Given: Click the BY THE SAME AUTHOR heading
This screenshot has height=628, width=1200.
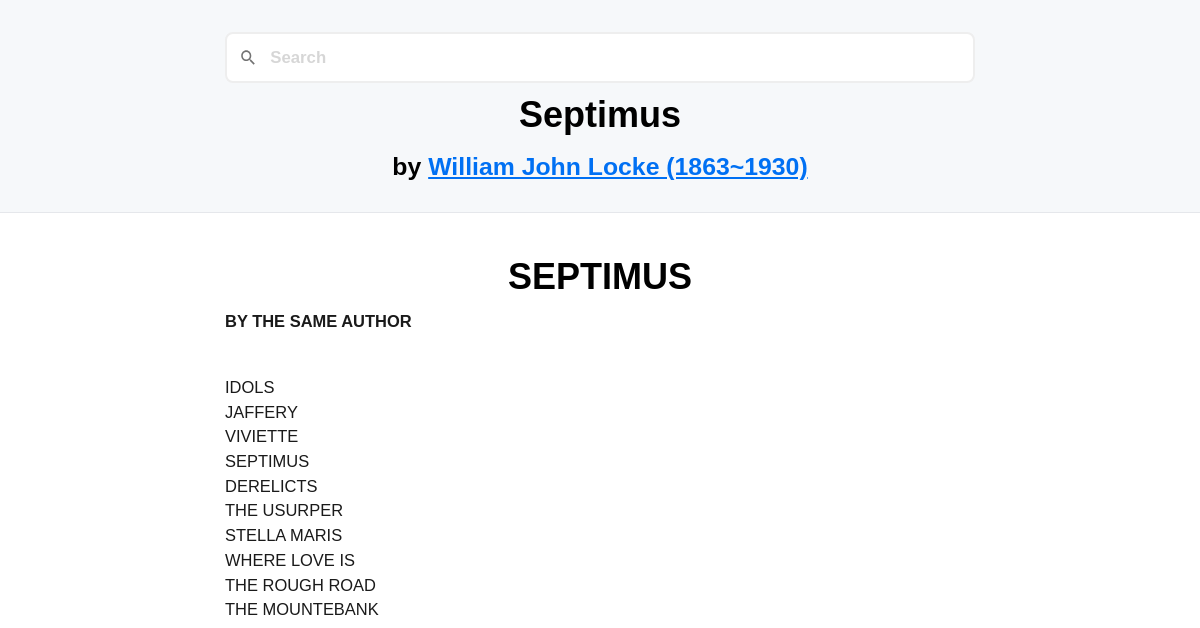Looking at the screenshot, I should coord(318,321).
